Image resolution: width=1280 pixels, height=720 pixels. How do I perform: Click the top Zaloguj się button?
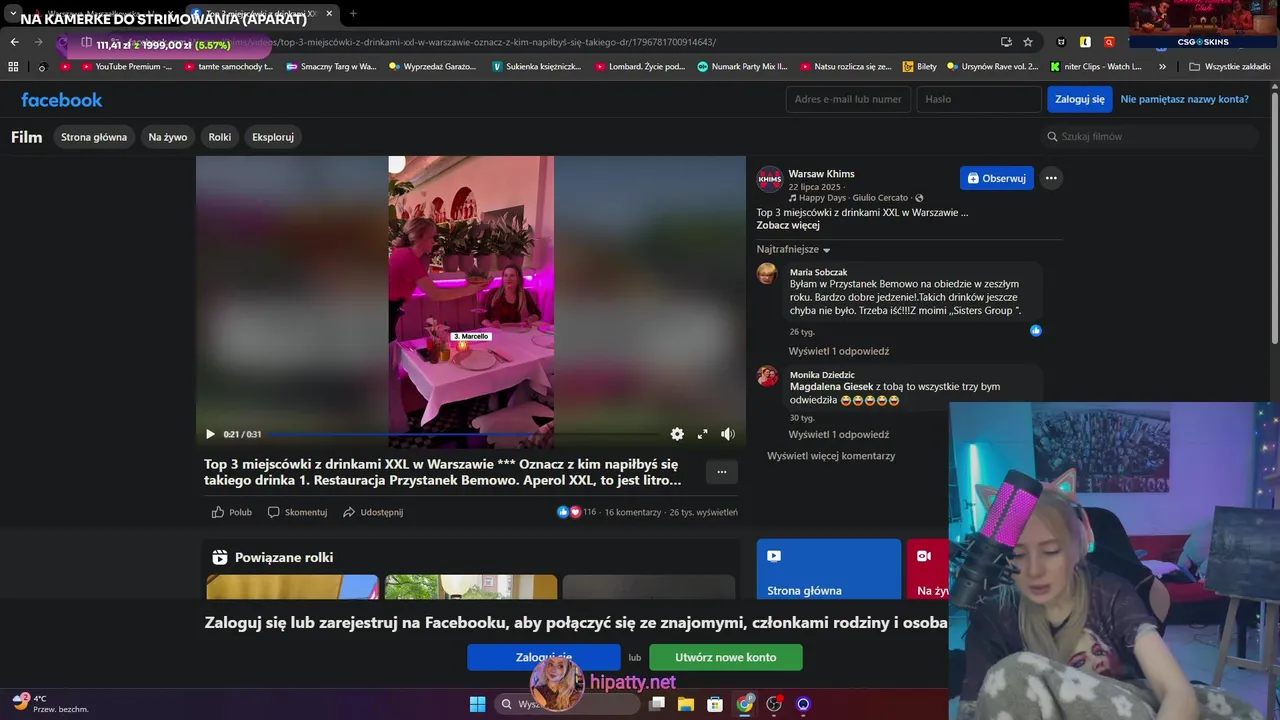tap(1080, 99)
